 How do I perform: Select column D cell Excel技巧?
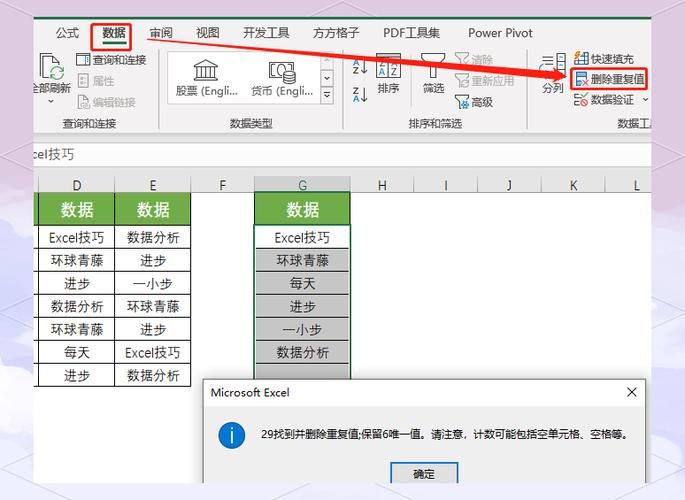pyautogui.click(x=76, y=238)
